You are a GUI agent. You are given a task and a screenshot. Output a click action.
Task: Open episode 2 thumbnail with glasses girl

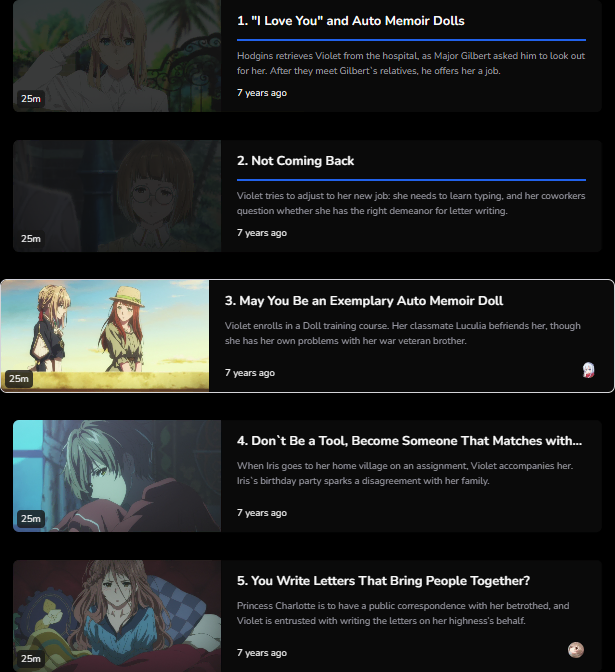[x=117, y=196]
